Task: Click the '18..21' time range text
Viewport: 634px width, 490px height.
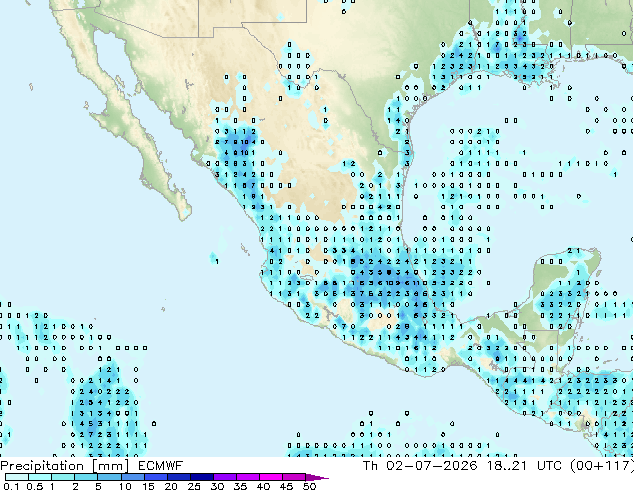Action: click(507, 466)
